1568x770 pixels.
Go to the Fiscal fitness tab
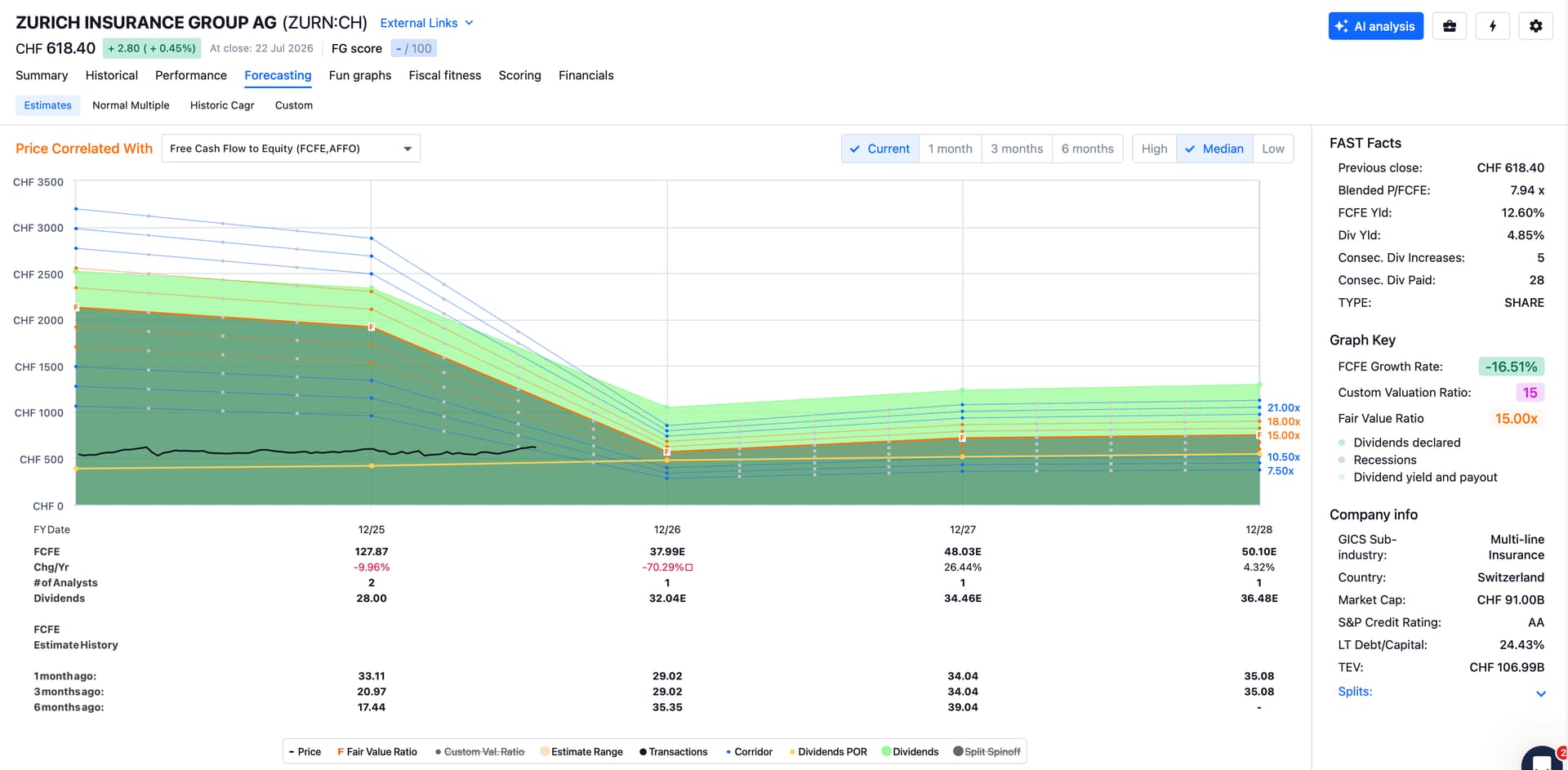(445, 75)
